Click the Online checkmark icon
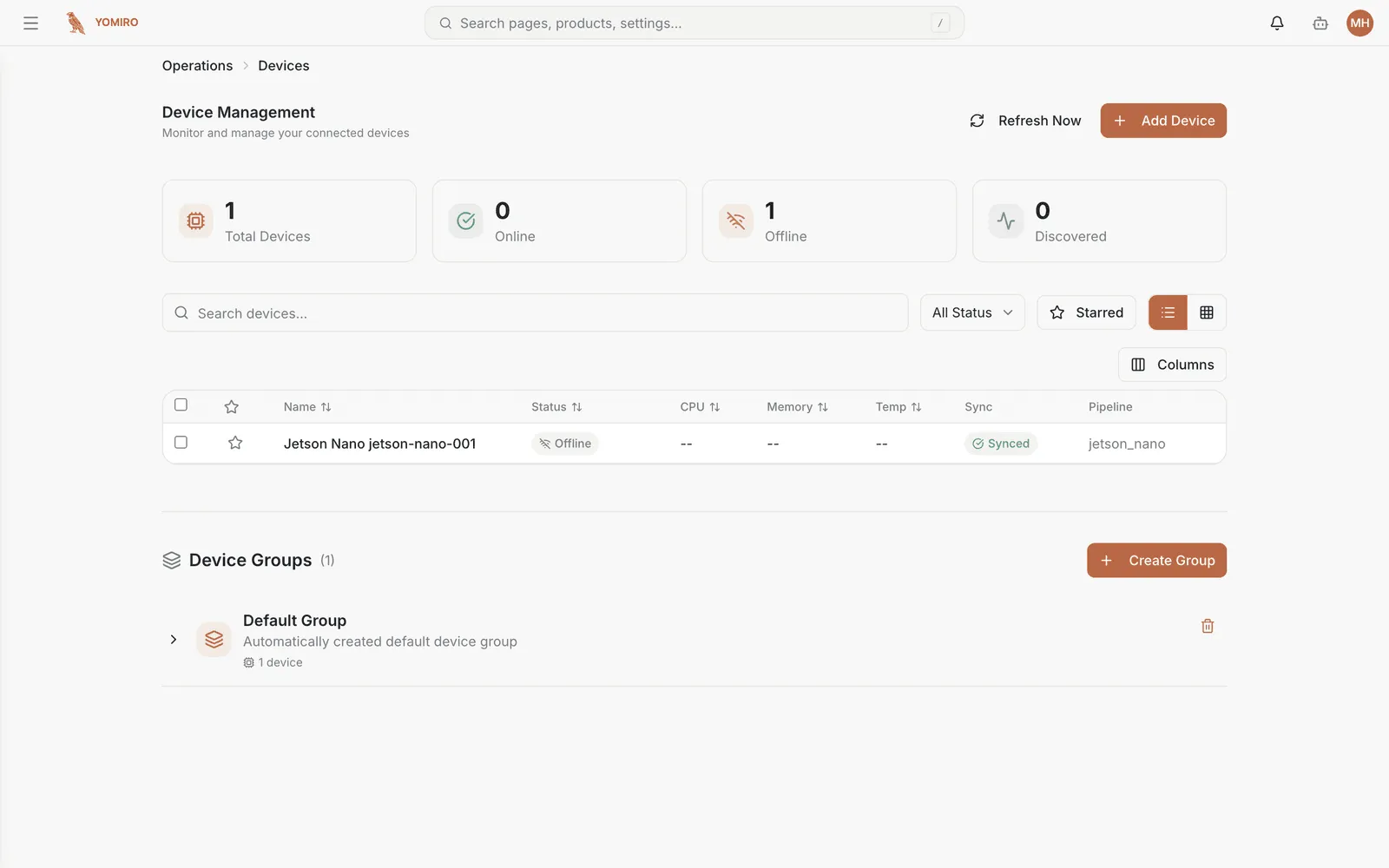Image resolution: width=1389 pixels, height=868 pixels. [x=466, y=221]
